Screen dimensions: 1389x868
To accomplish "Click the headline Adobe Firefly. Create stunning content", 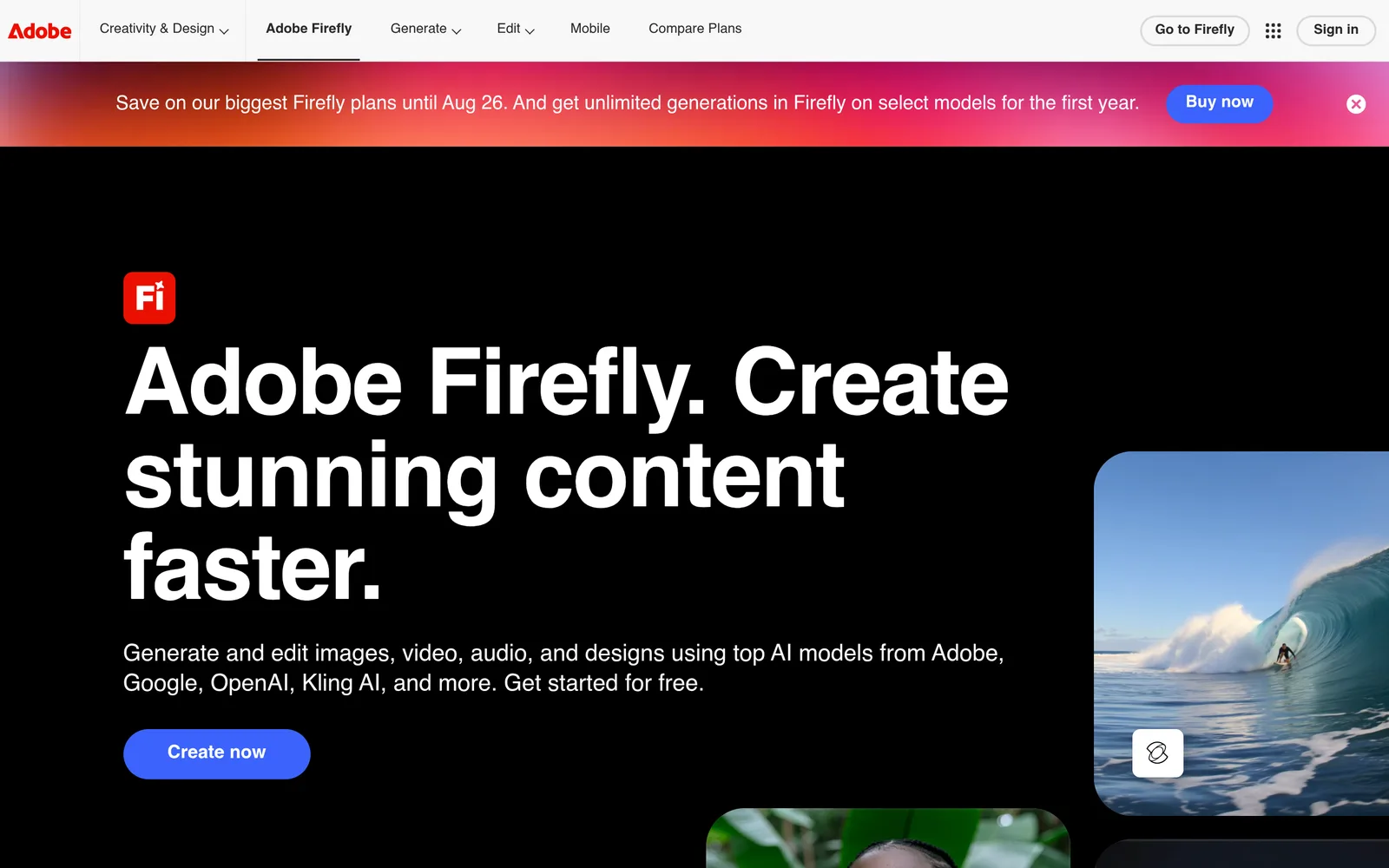I will point(566,473).
